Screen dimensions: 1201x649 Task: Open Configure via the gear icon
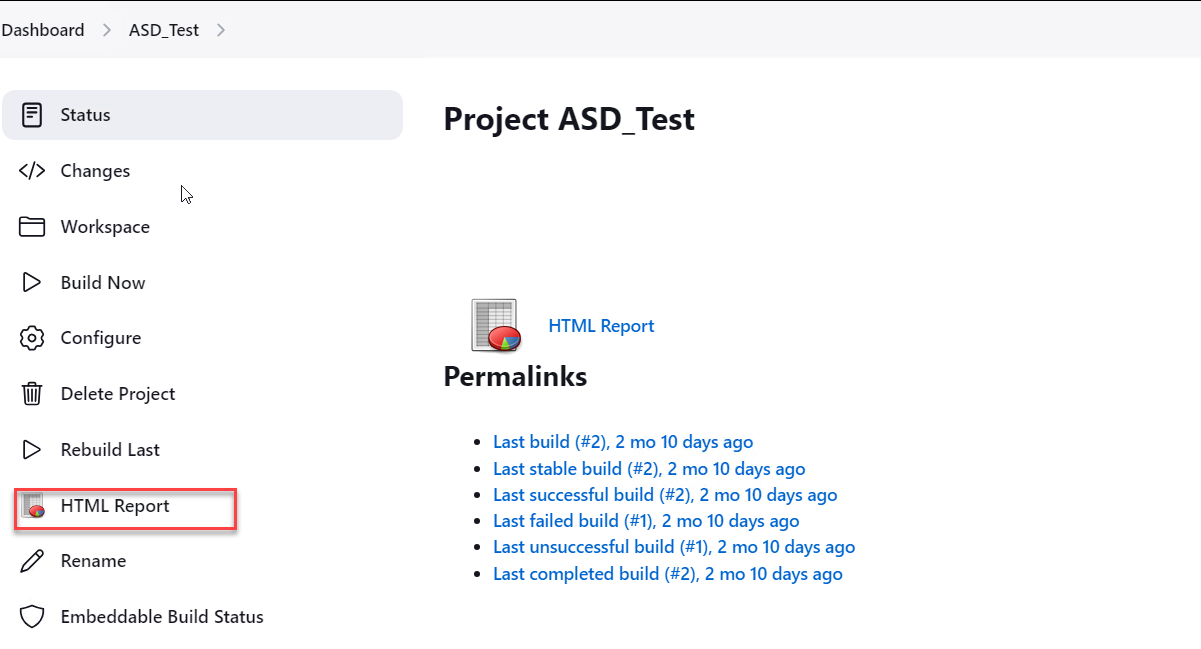[31, 337]
